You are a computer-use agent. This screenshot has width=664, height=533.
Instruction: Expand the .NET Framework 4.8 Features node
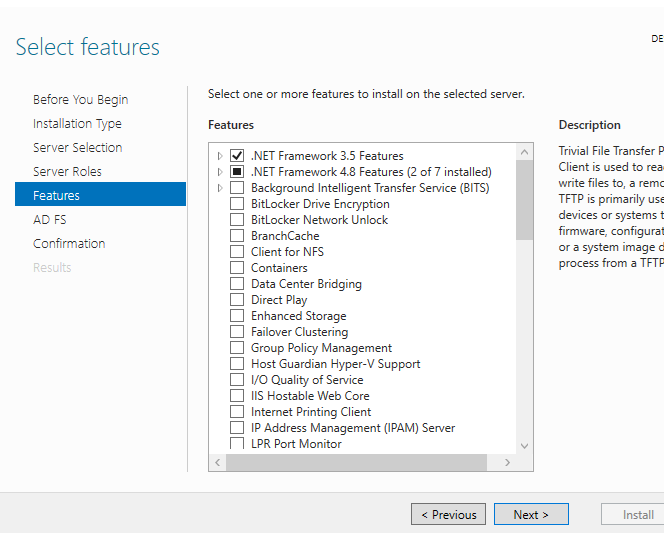point(220,172)
